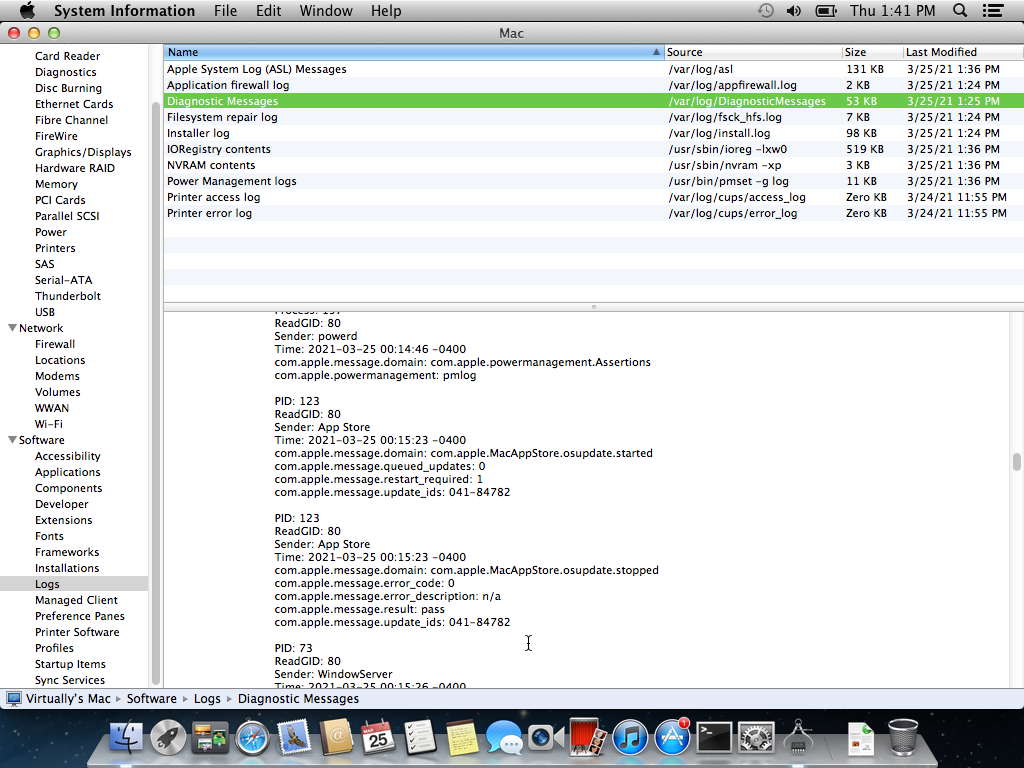Select NVRAM contents row
The height and width of the screenshot is (768, 1024).
593,165
